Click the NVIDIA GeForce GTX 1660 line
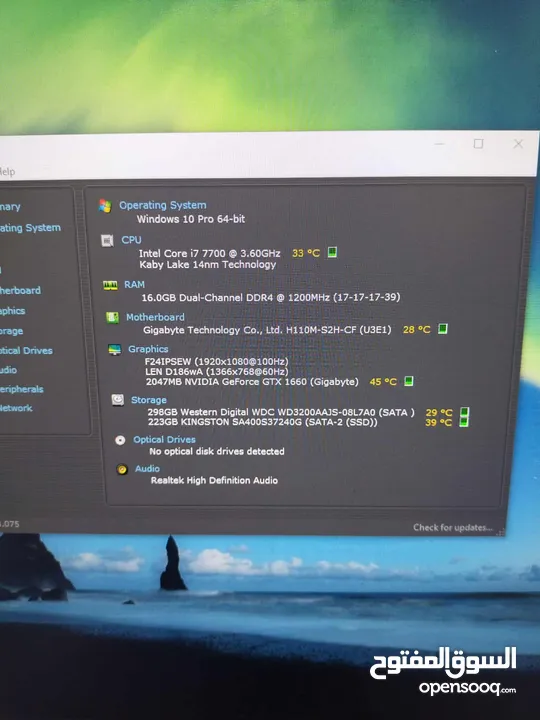 pos(252,382)
